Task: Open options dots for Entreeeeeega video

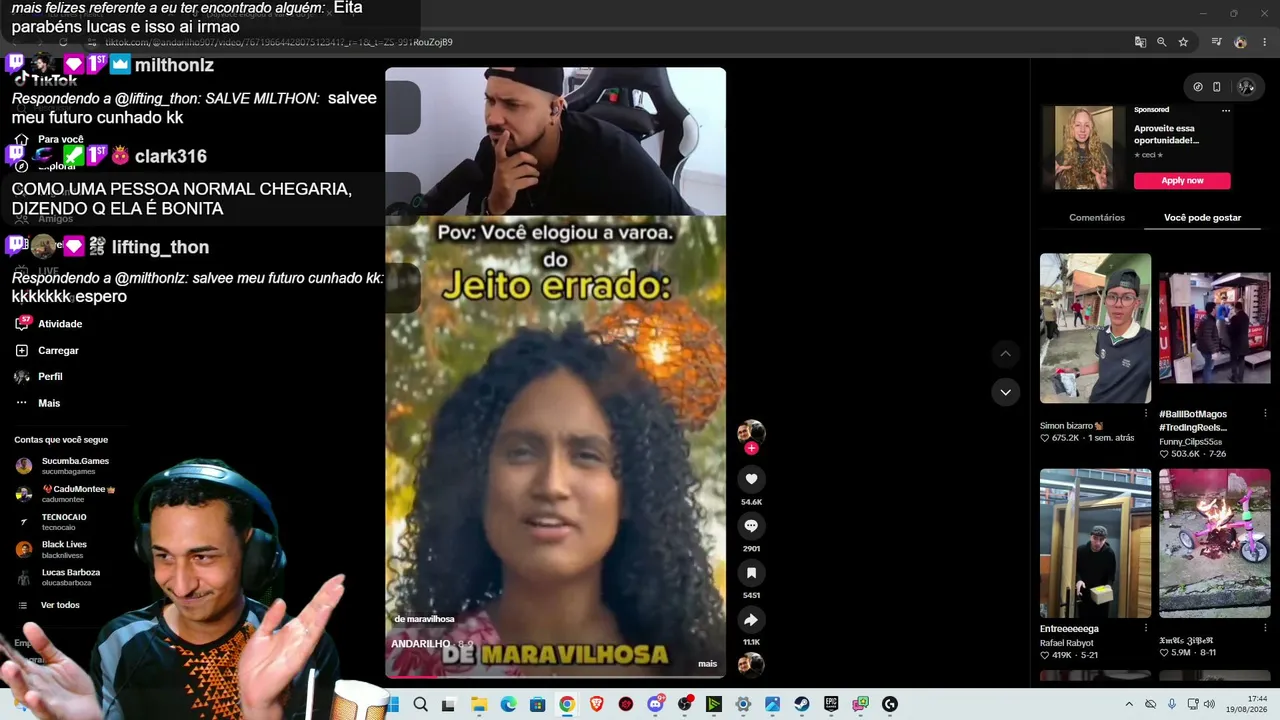Action: (x=1146, y=628)
